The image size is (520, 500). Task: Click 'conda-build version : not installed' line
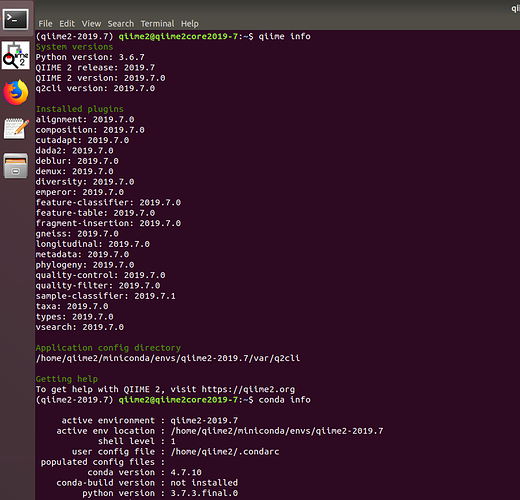[x=147, y=483]
